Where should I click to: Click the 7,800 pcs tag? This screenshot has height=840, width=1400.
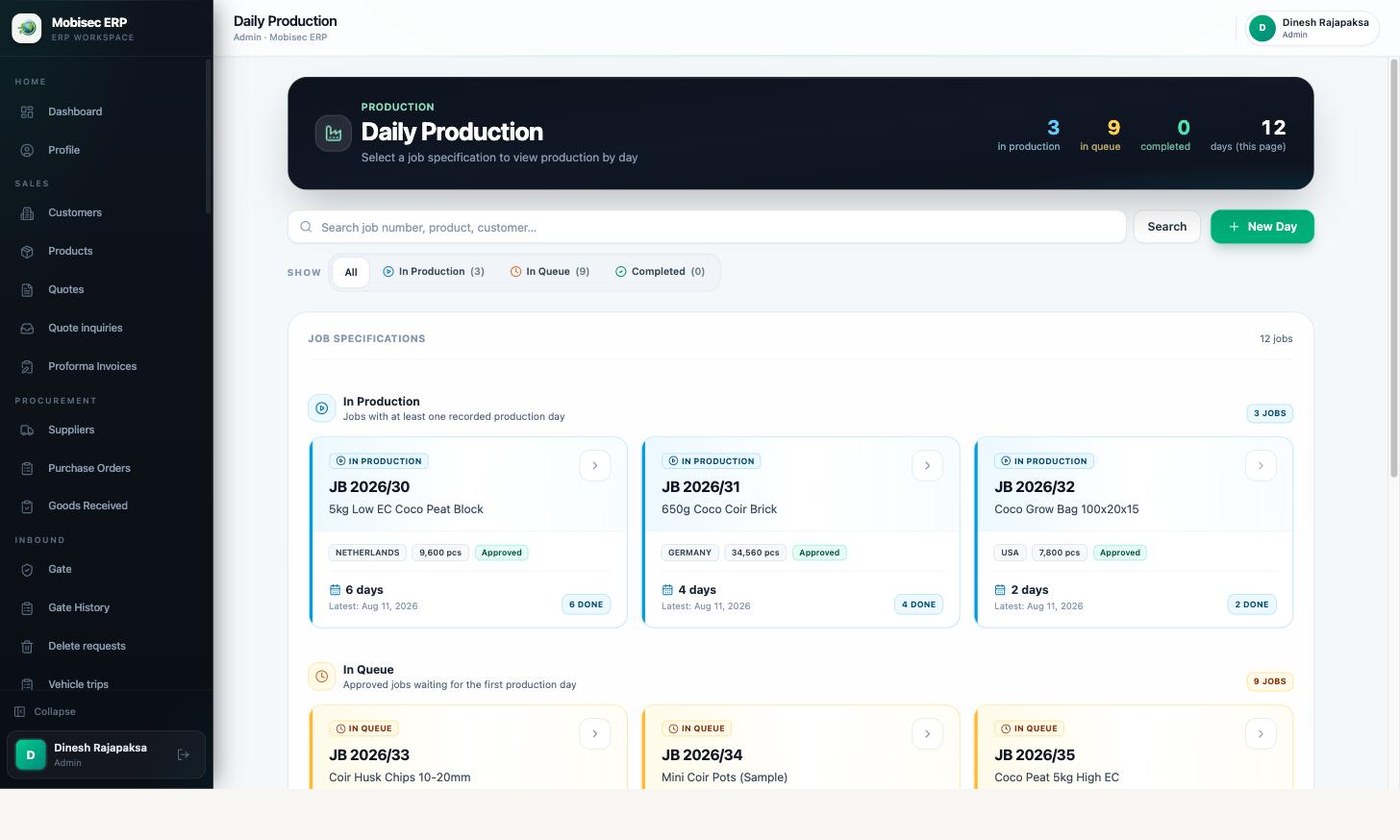(x=1059, y=552)
